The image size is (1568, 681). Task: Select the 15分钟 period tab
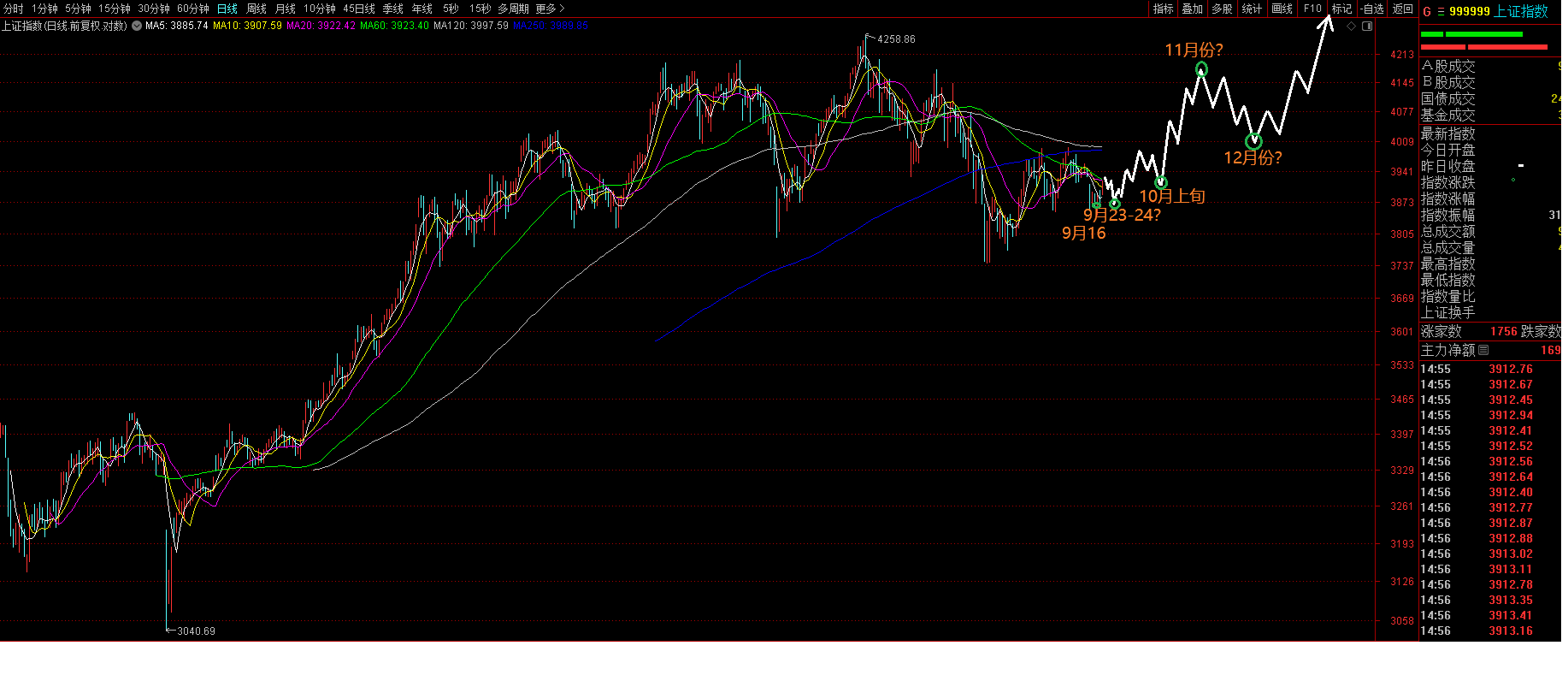click(x=115, y=9)
